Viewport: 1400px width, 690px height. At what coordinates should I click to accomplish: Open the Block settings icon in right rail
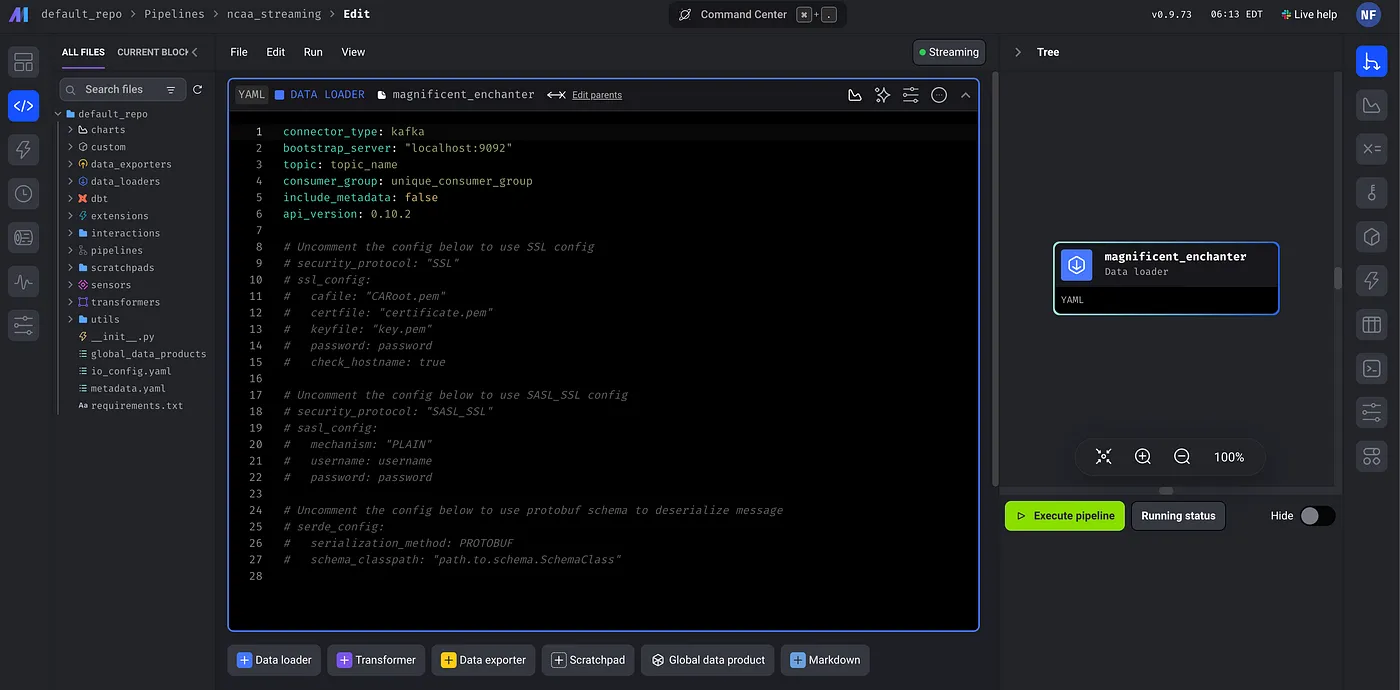1371,412
